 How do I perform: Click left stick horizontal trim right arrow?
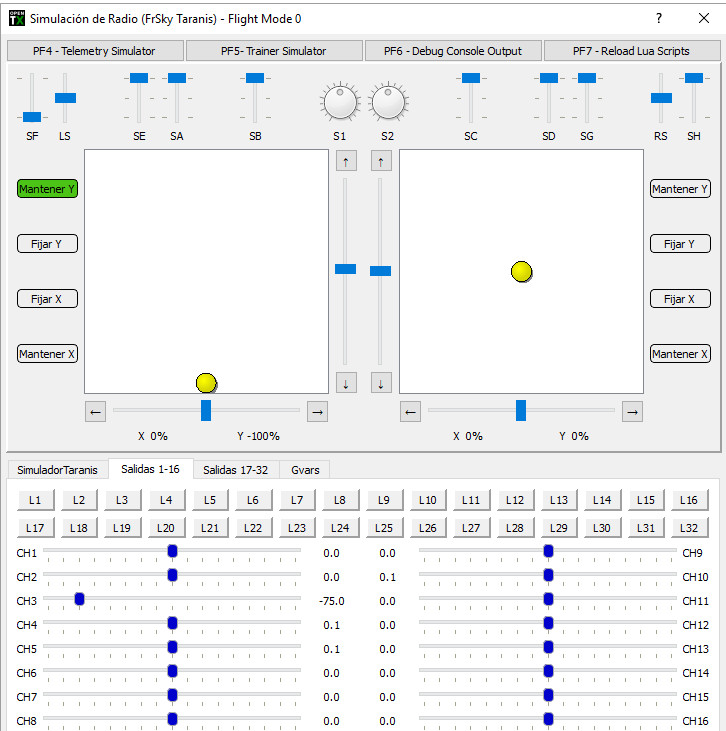317,411
